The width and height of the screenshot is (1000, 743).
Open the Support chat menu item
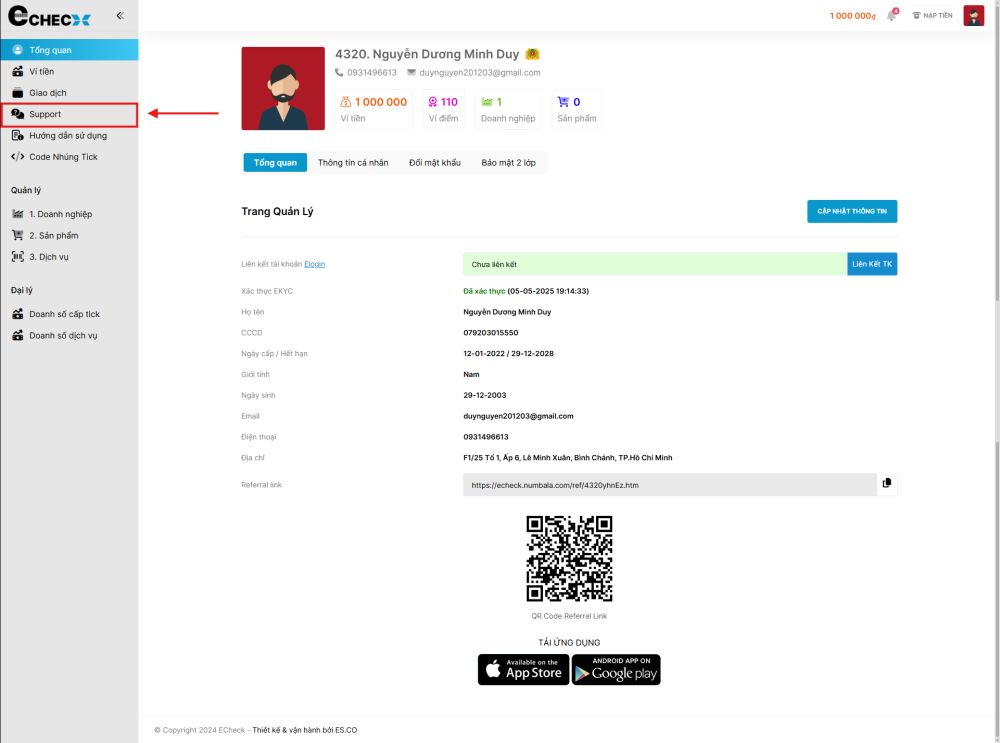pyautogui.click(x=45, y=114)
